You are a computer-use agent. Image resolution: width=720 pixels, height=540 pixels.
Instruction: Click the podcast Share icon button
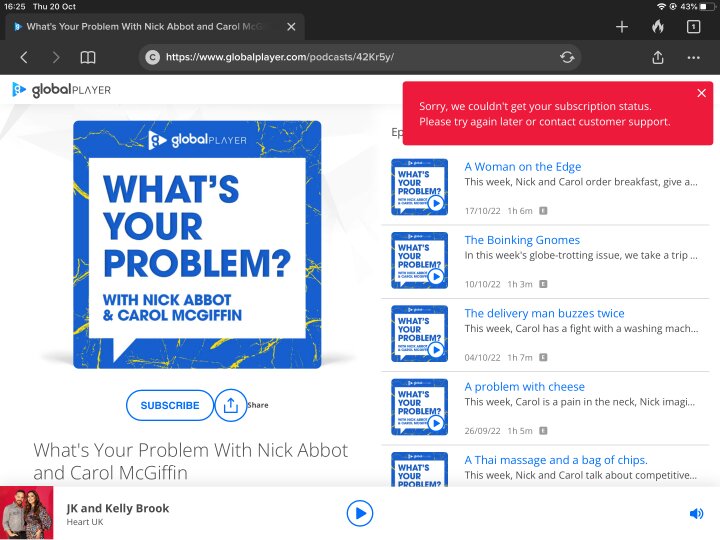pyautogui.click(x=231, y=405)
